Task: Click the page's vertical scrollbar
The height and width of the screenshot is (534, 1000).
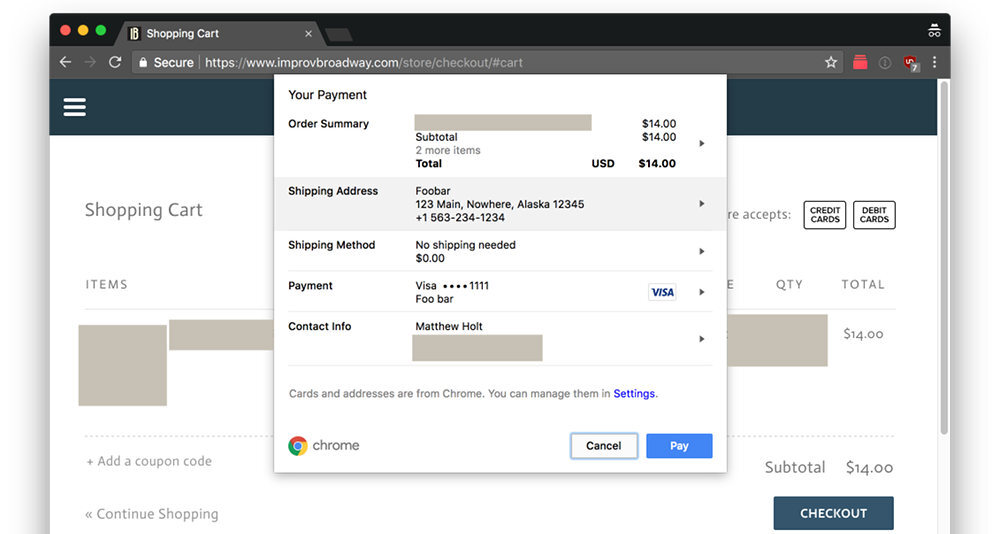Action: pyautogui.click(x=944, y=258)
